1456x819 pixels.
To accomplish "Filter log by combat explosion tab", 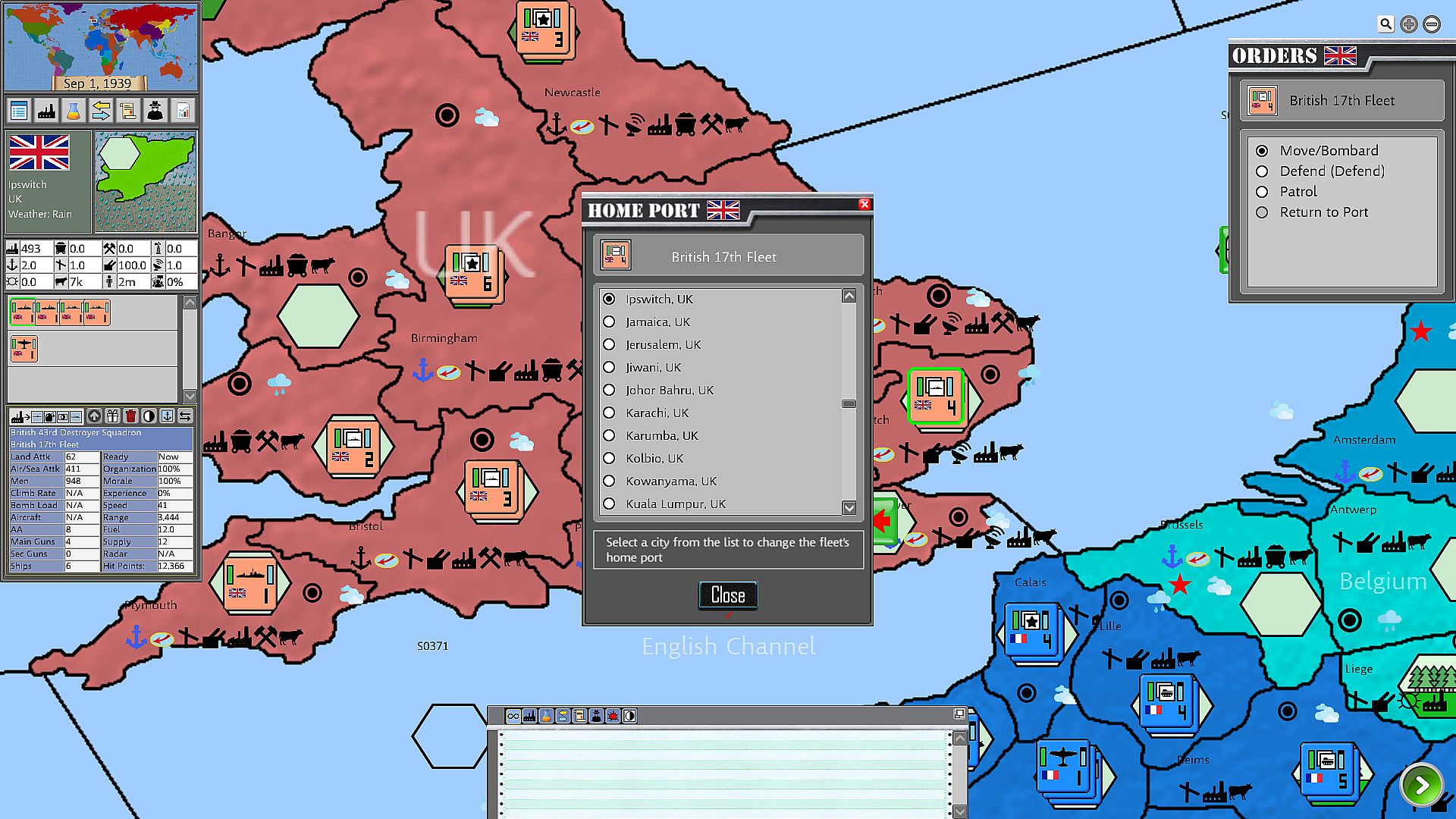I will (x=613, y=716).
